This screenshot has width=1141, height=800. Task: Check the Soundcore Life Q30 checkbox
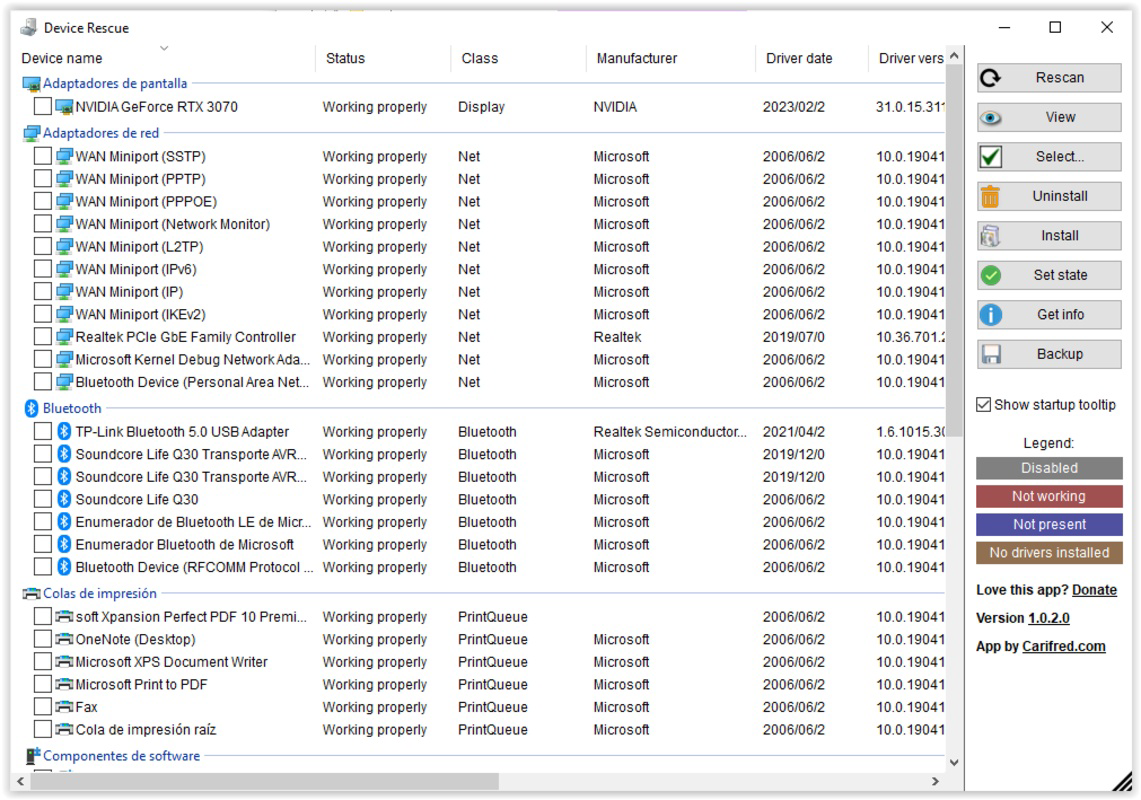tap(43, 499)
